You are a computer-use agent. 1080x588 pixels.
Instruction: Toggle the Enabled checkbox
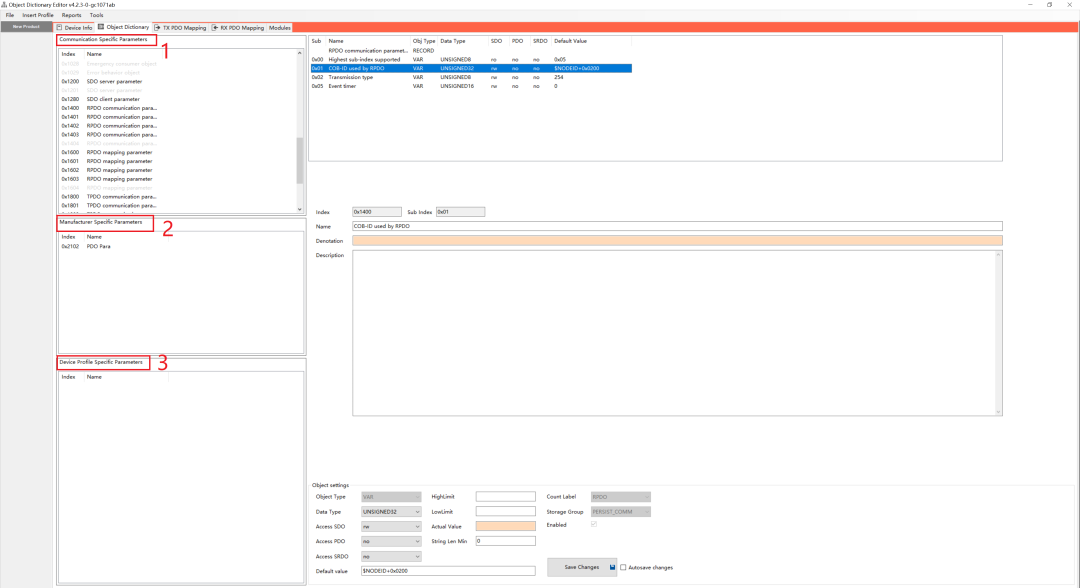tap(595, 525)
